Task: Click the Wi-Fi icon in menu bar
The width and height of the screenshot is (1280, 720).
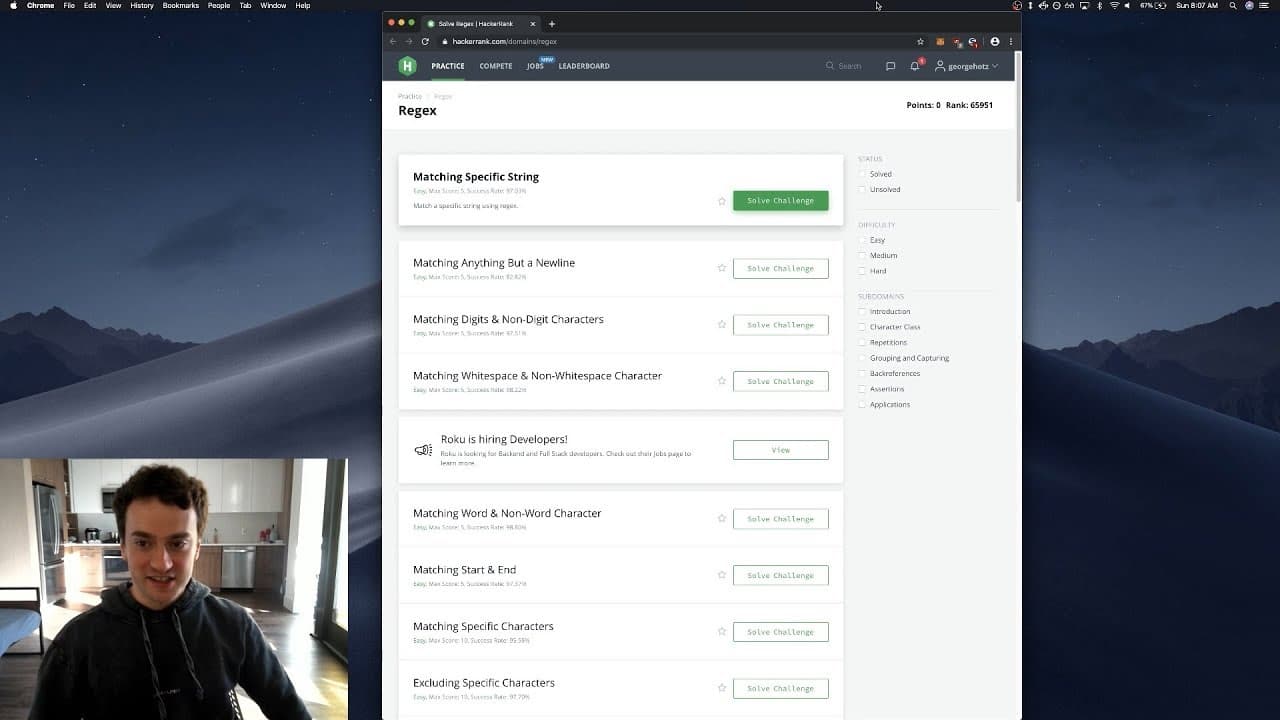Action: (1114, 6)
